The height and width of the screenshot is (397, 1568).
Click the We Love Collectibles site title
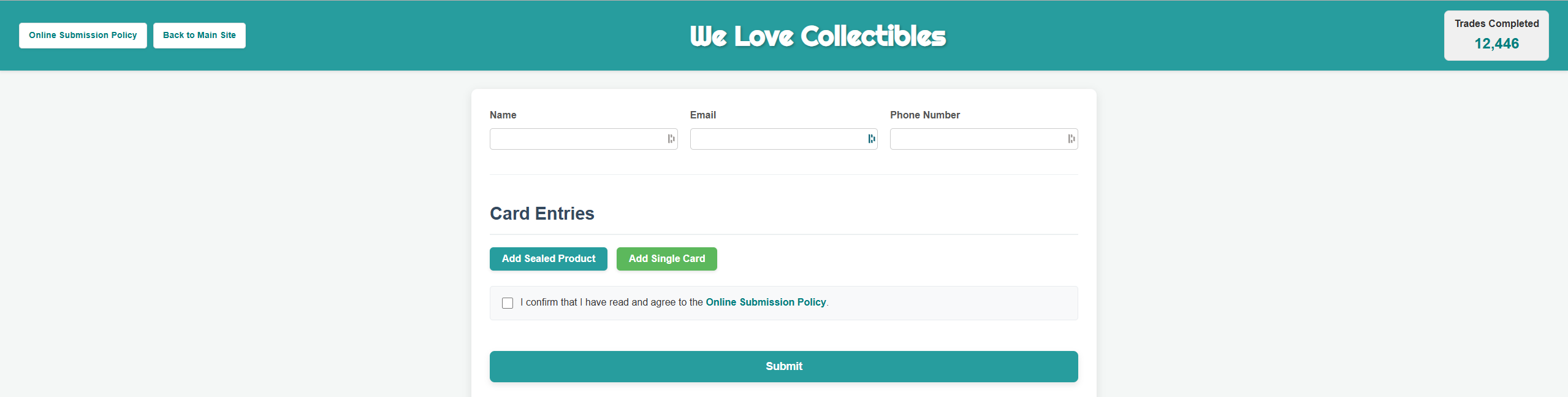[818, 36]
